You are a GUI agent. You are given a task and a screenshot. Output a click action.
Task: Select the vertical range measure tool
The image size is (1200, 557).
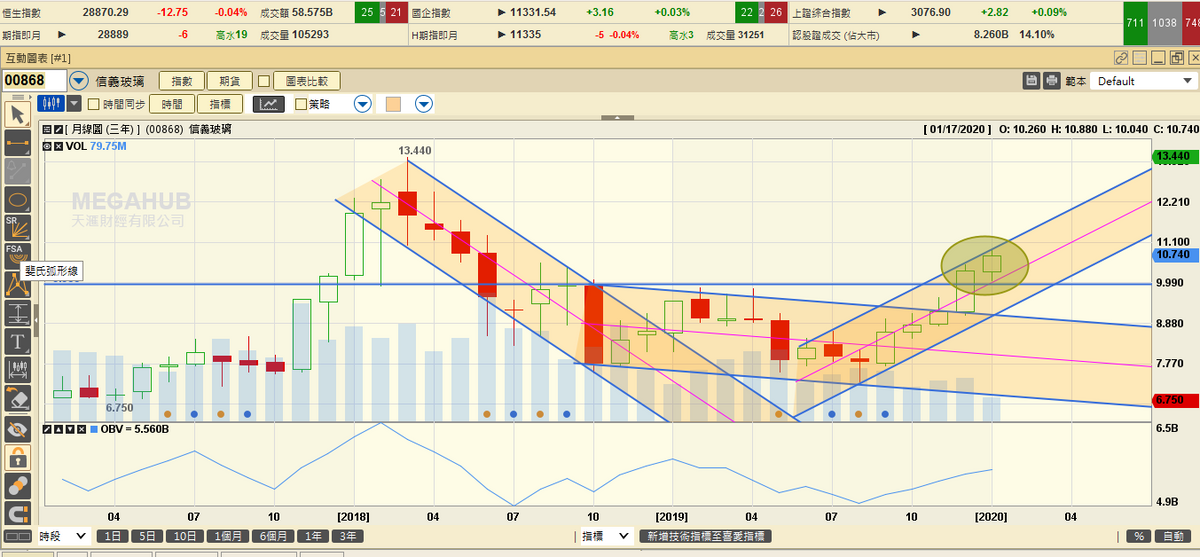[17, 313]
